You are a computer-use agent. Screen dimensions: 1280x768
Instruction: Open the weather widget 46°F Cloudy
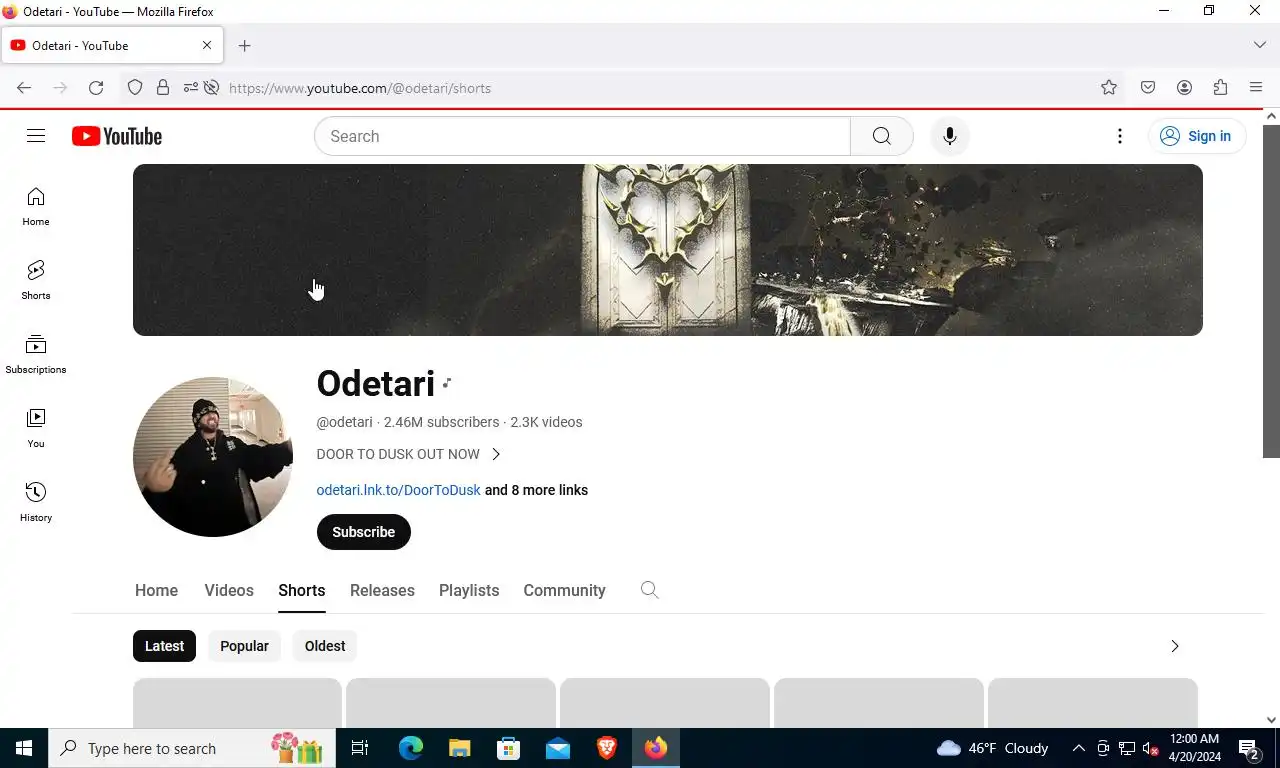click(992, 748)
